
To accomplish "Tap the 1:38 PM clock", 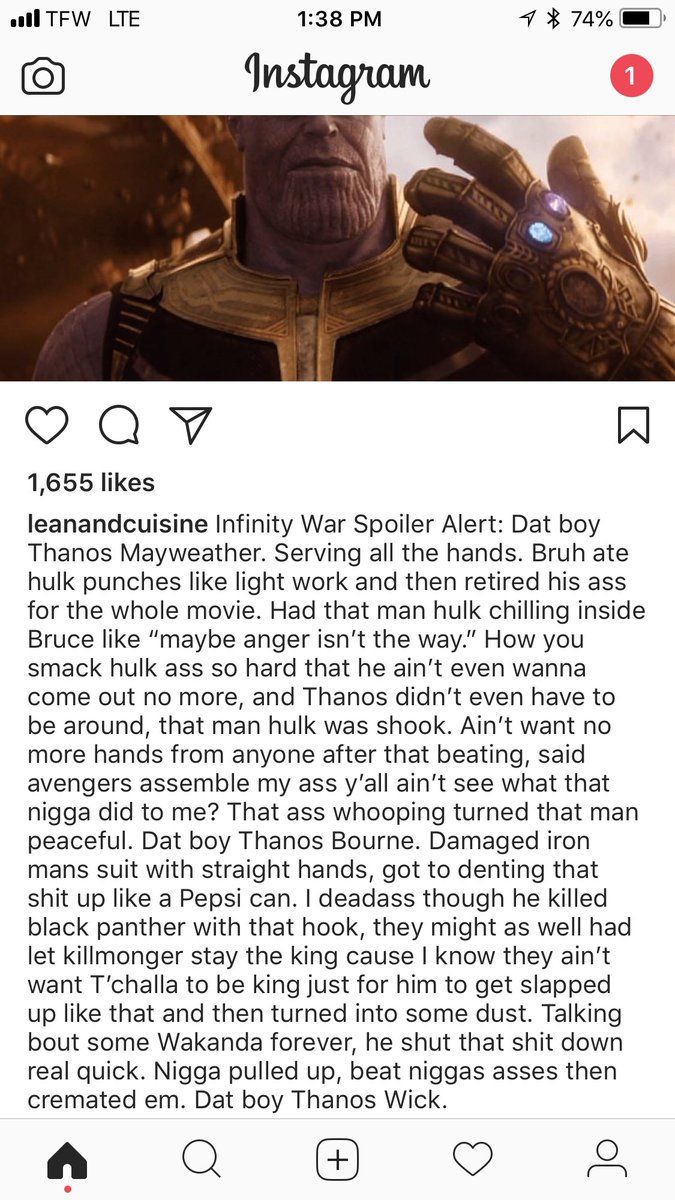I will coord(339,18).
